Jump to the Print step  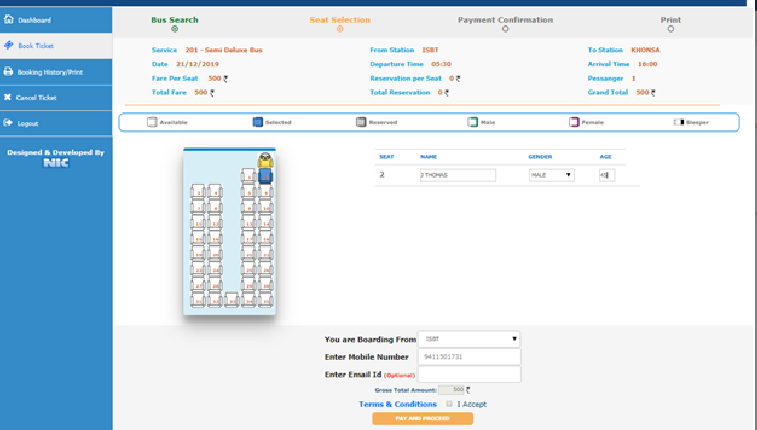click(x=670, y=20)
